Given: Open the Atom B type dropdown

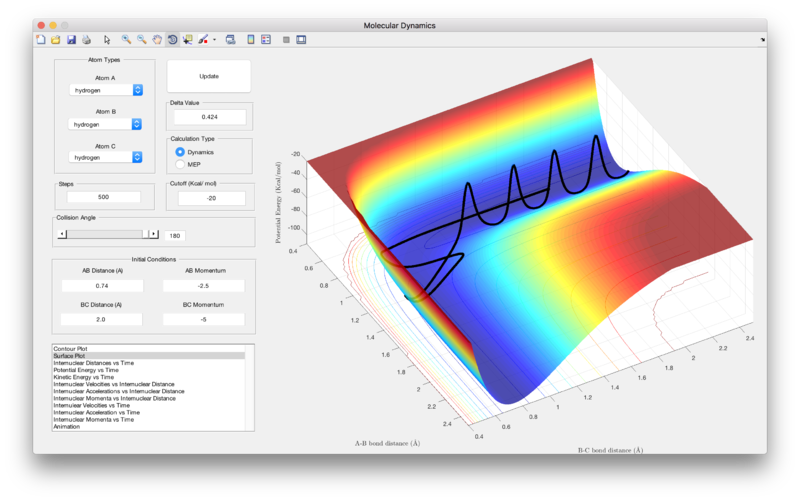Looking at the screenshot, I should [x=105, y=124].
